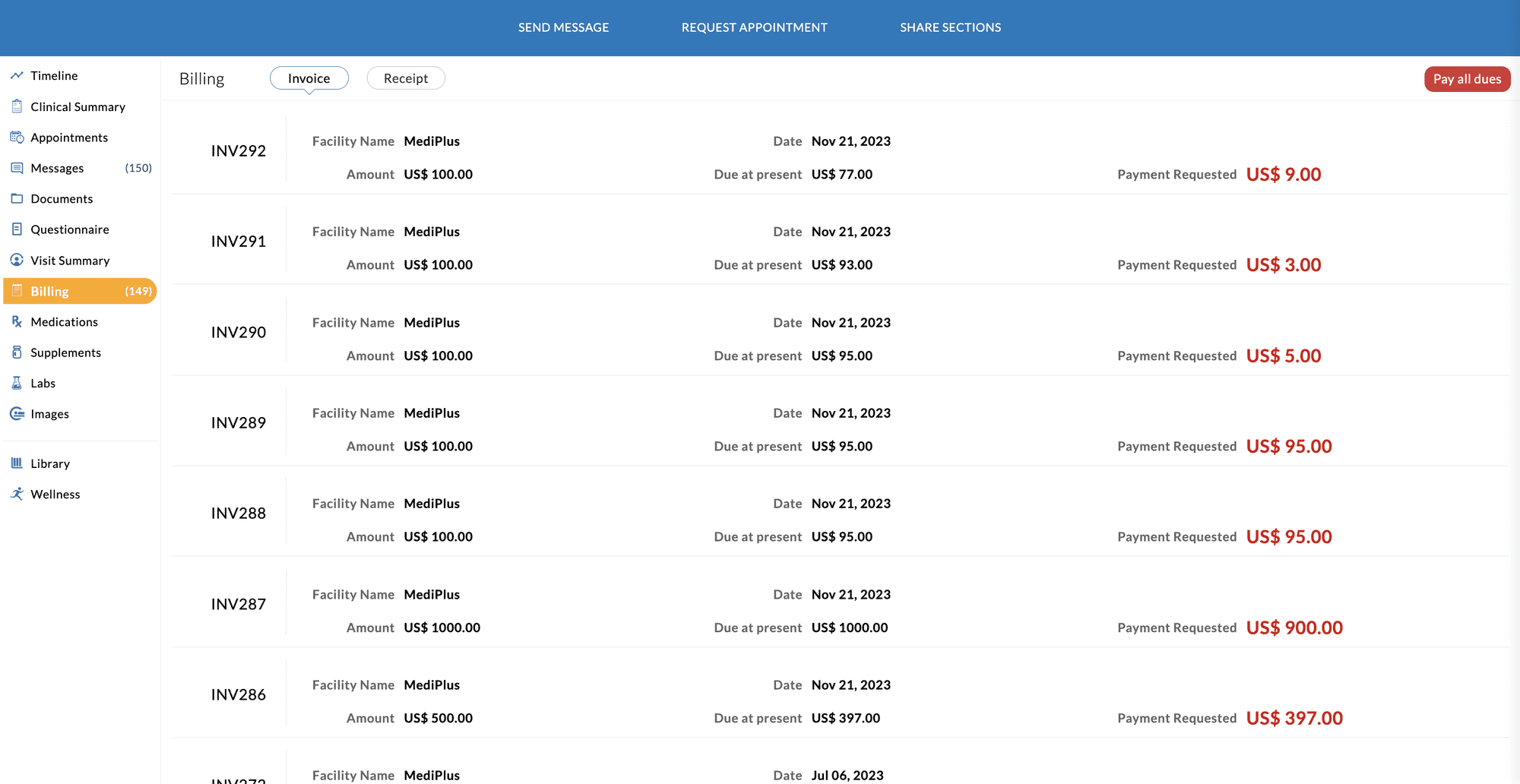Click the Pay all dues button
The width and height of the screenshot is (1520, 784).
coord(1467,78)
